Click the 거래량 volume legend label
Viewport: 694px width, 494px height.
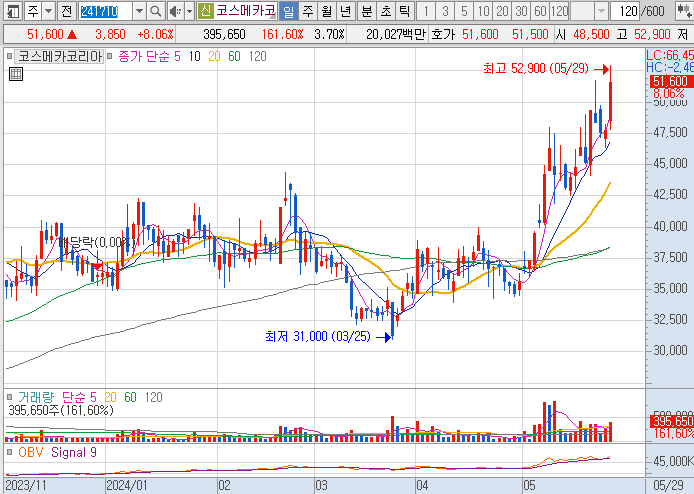[x=36, y=397]
